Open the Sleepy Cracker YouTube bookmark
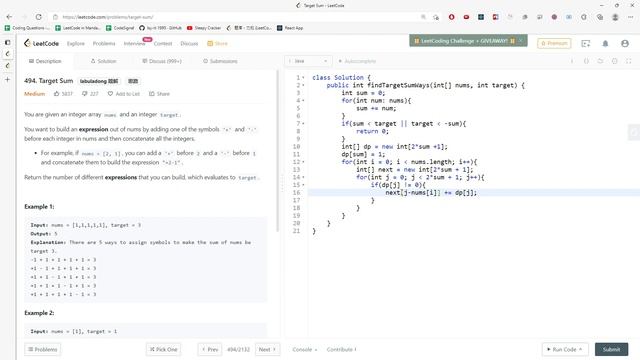 204,28
